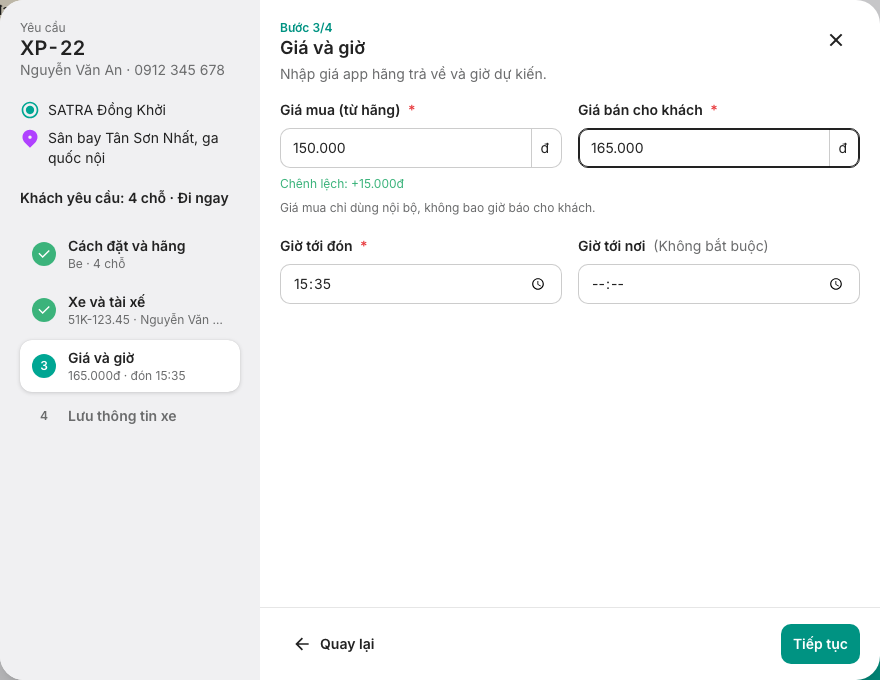
Task: Click the đ currency suffix of Giá bán
Action: 843,148
